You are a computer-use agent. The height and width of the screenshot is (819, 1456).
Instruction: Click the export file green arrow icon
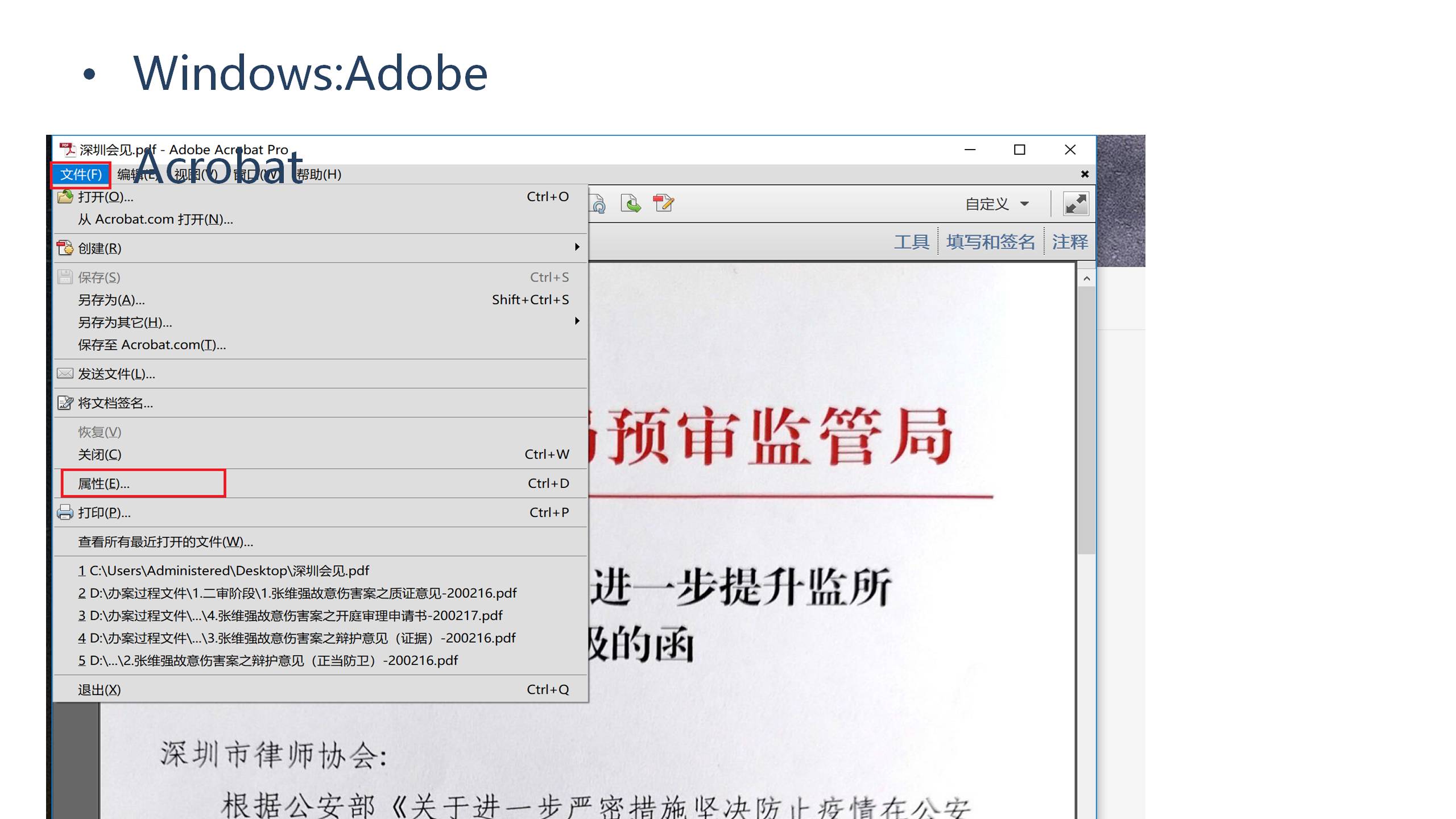point(630,204)
